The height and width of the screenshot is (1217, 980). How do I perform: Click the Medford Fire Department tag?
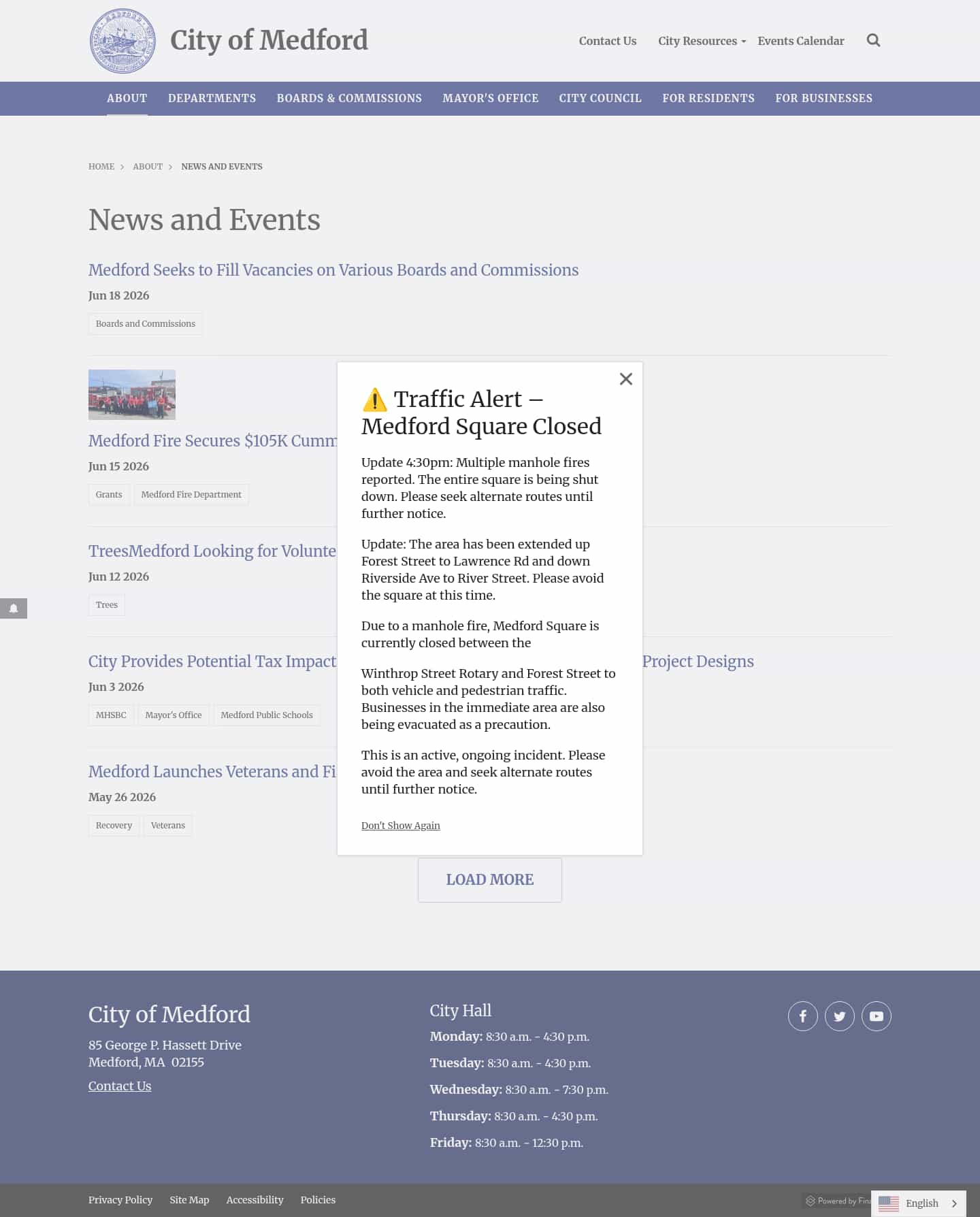pyautogui.click(x=191, y=495)
